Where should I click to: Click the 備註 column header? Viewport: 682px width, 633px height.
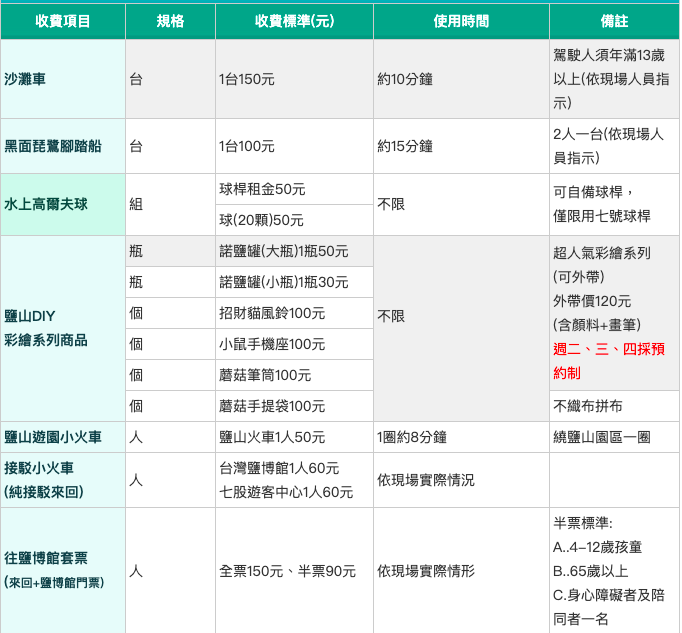tap(614, 21)
